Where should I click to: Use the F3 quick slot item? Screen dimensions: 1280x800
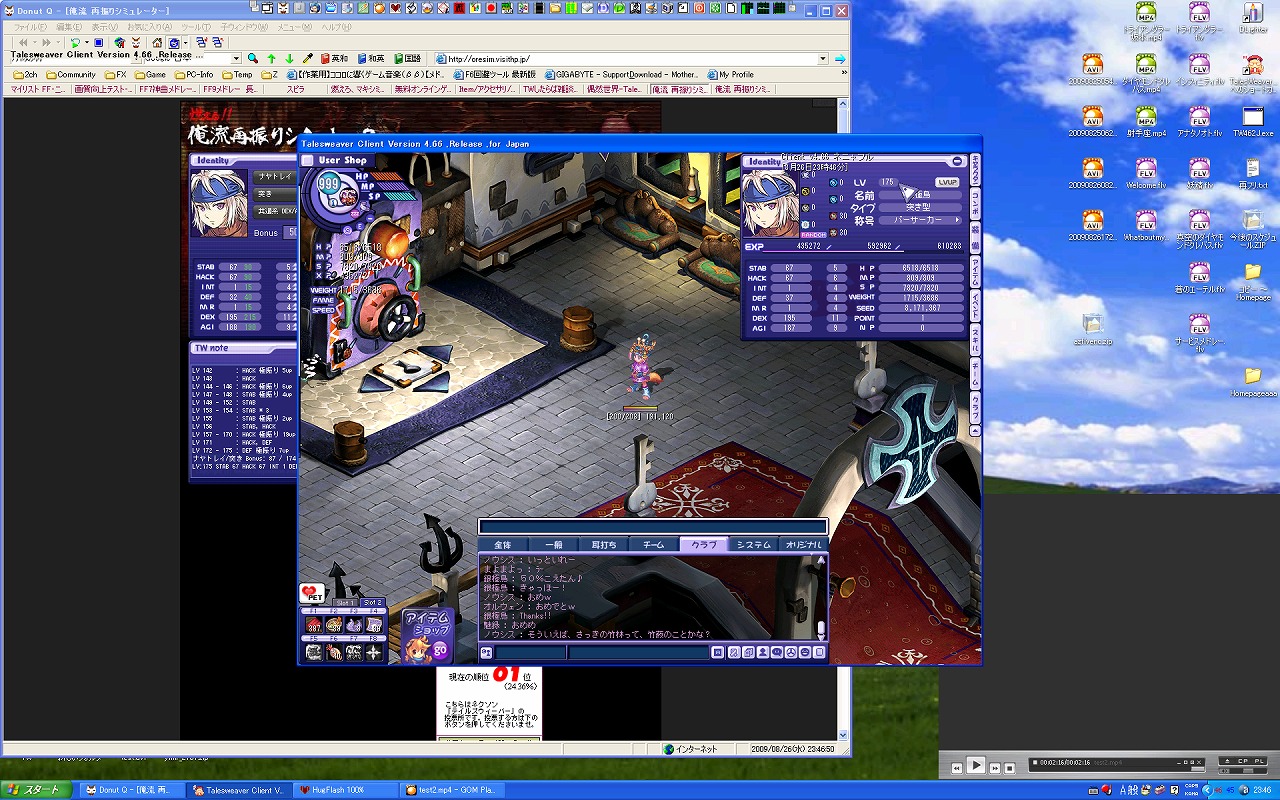[354, 625]
